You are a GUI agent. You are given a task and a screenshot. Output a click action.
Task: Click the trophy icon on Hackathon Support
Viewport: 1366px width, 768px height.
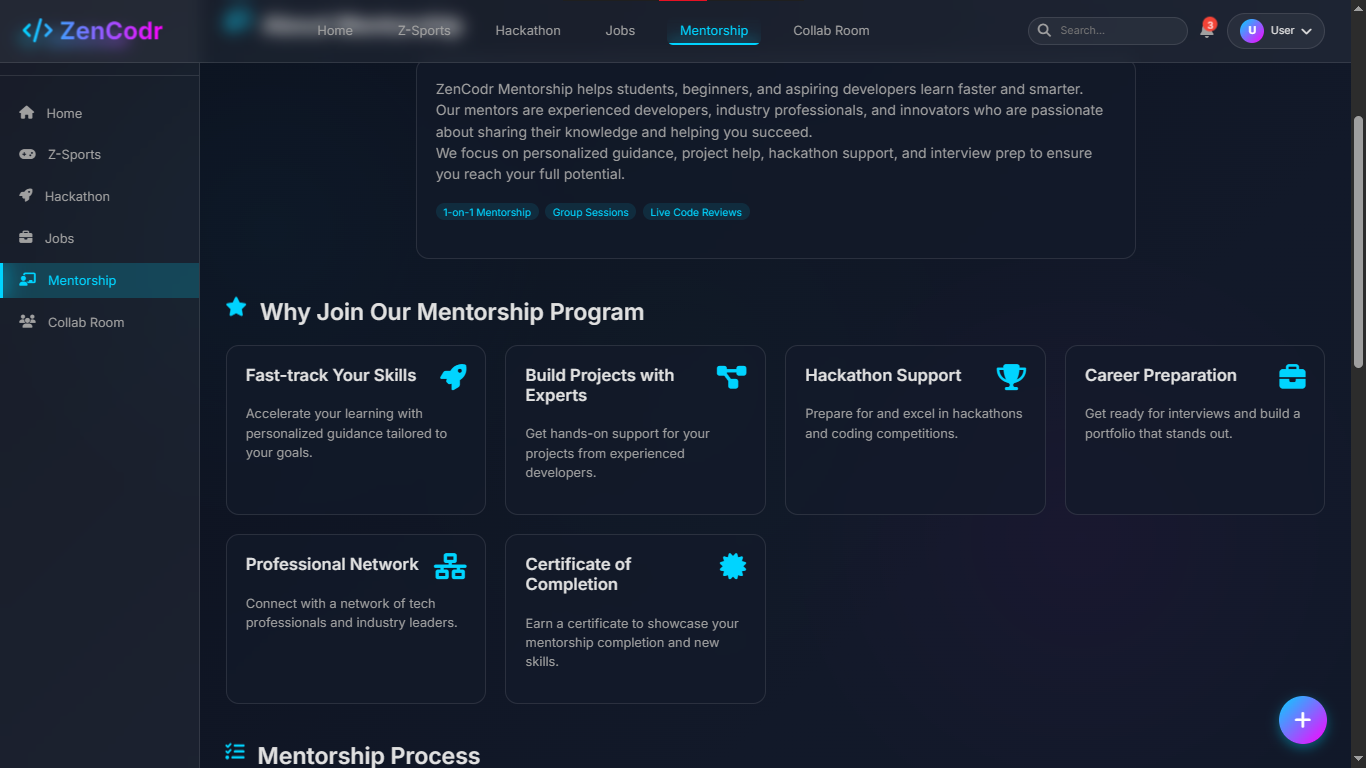(1011, 377)
